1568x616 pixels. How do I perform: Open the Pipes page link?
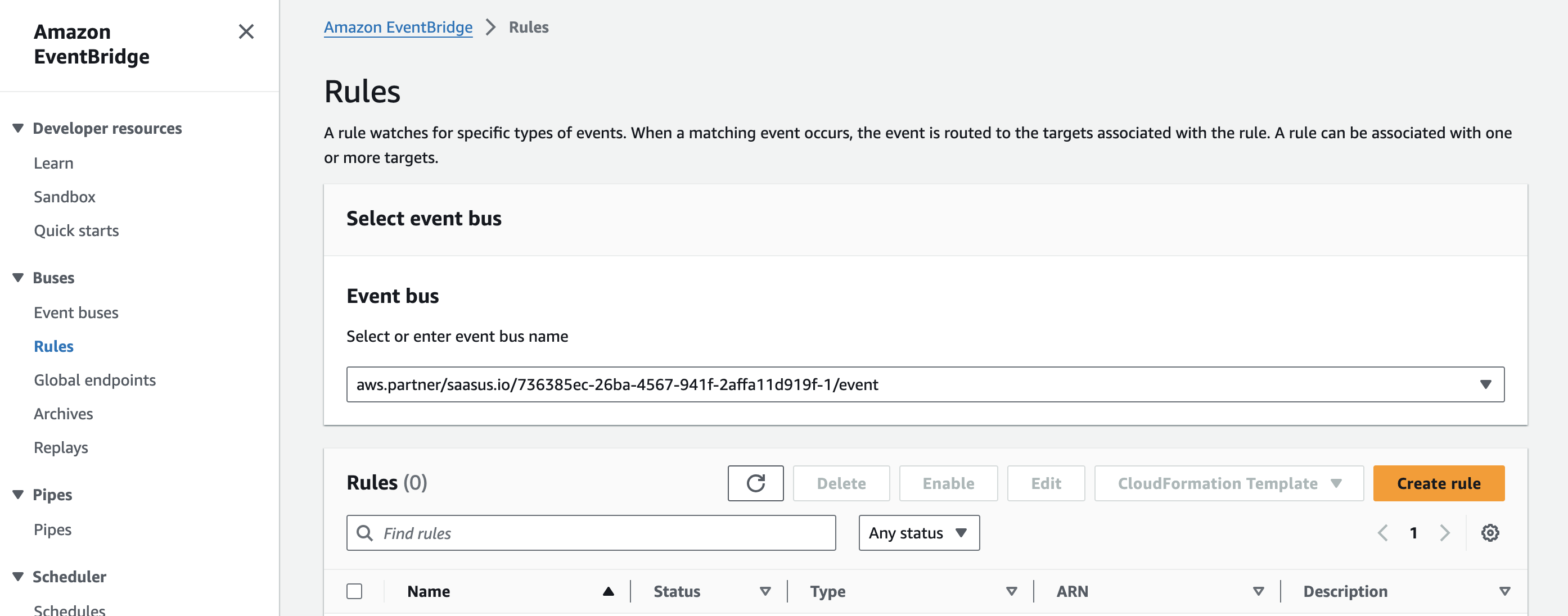(52, 530)
